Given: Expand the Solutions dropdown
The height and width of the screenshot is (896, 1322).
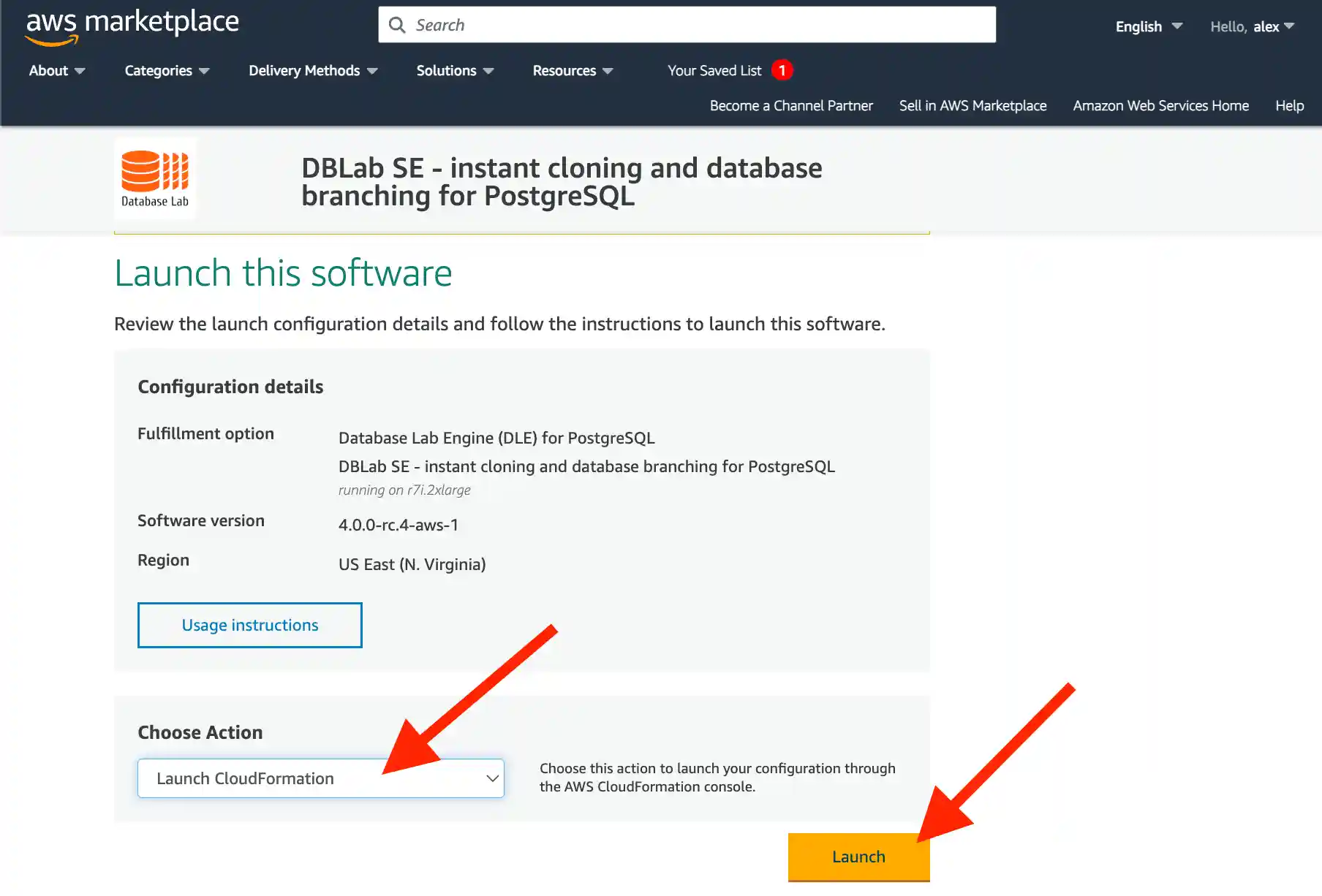Looking at the screenshot, I should click(x=454, y=70).
